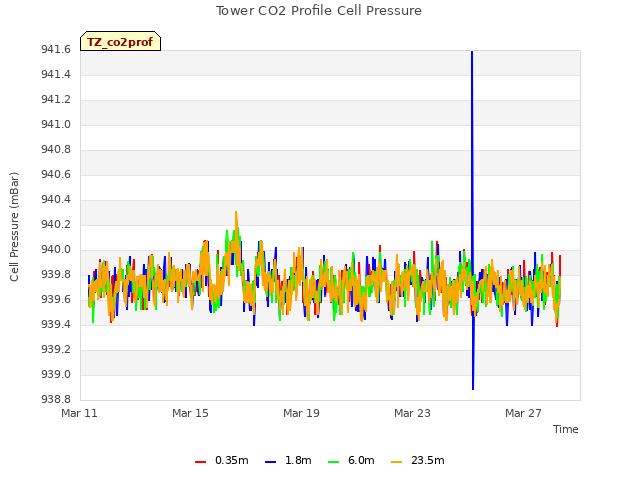
Task: Click the 941.6 y-axis tick label
Action: [x=56, y=49]
